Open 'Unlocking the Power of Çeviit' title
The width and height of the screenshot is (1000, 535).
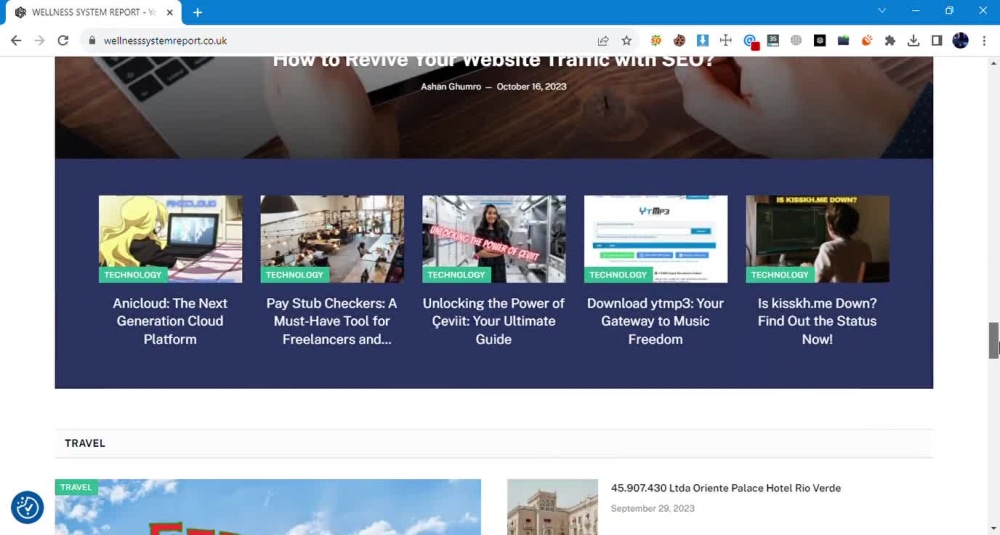(494, 321)
